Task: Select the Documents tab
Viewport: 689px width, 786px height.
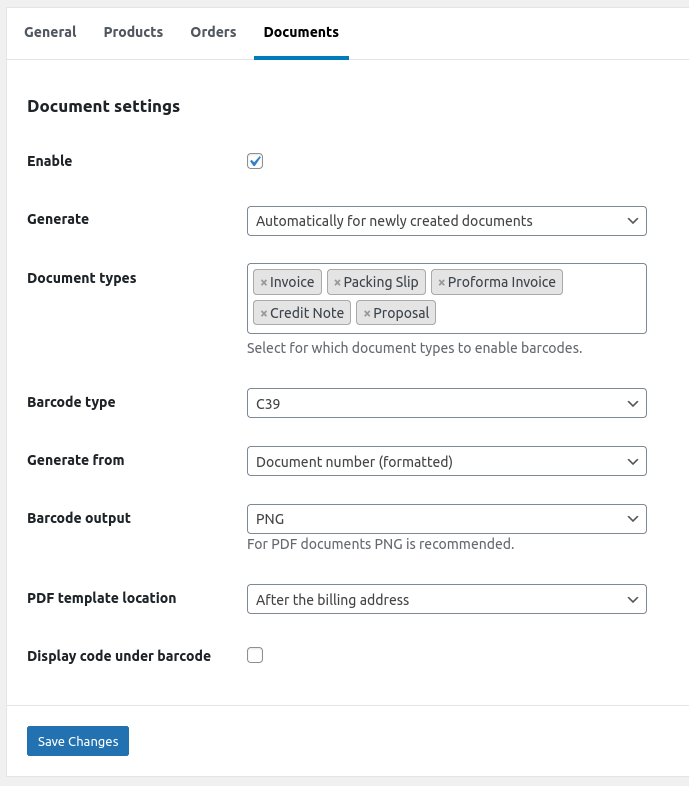Action: click(301, 32)
